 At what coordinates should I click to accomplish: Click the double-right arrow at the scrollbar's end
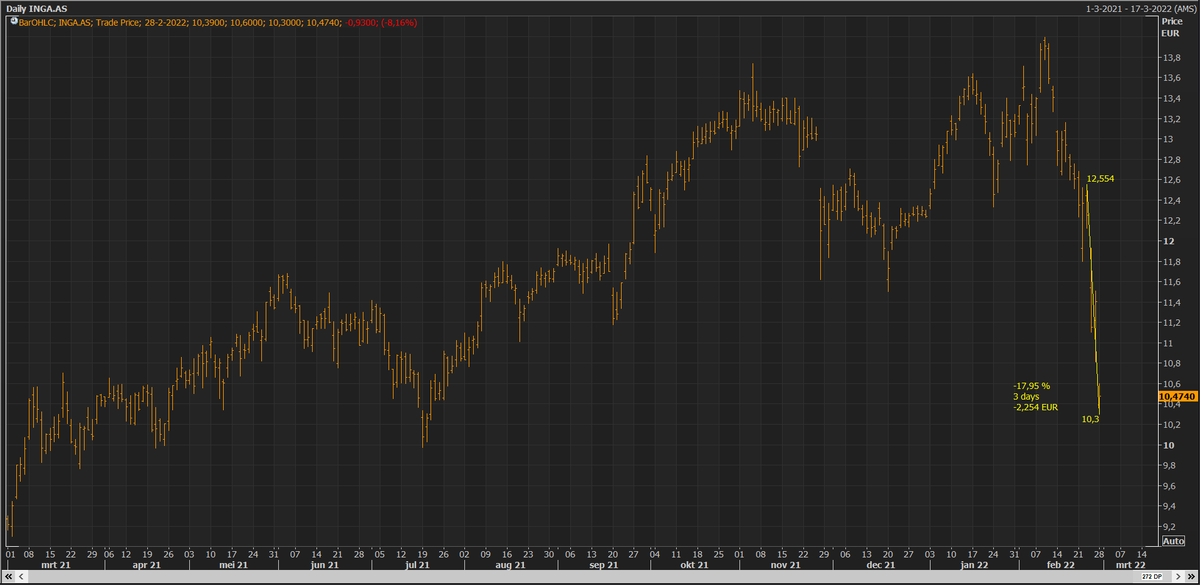tap(1191, 578)
